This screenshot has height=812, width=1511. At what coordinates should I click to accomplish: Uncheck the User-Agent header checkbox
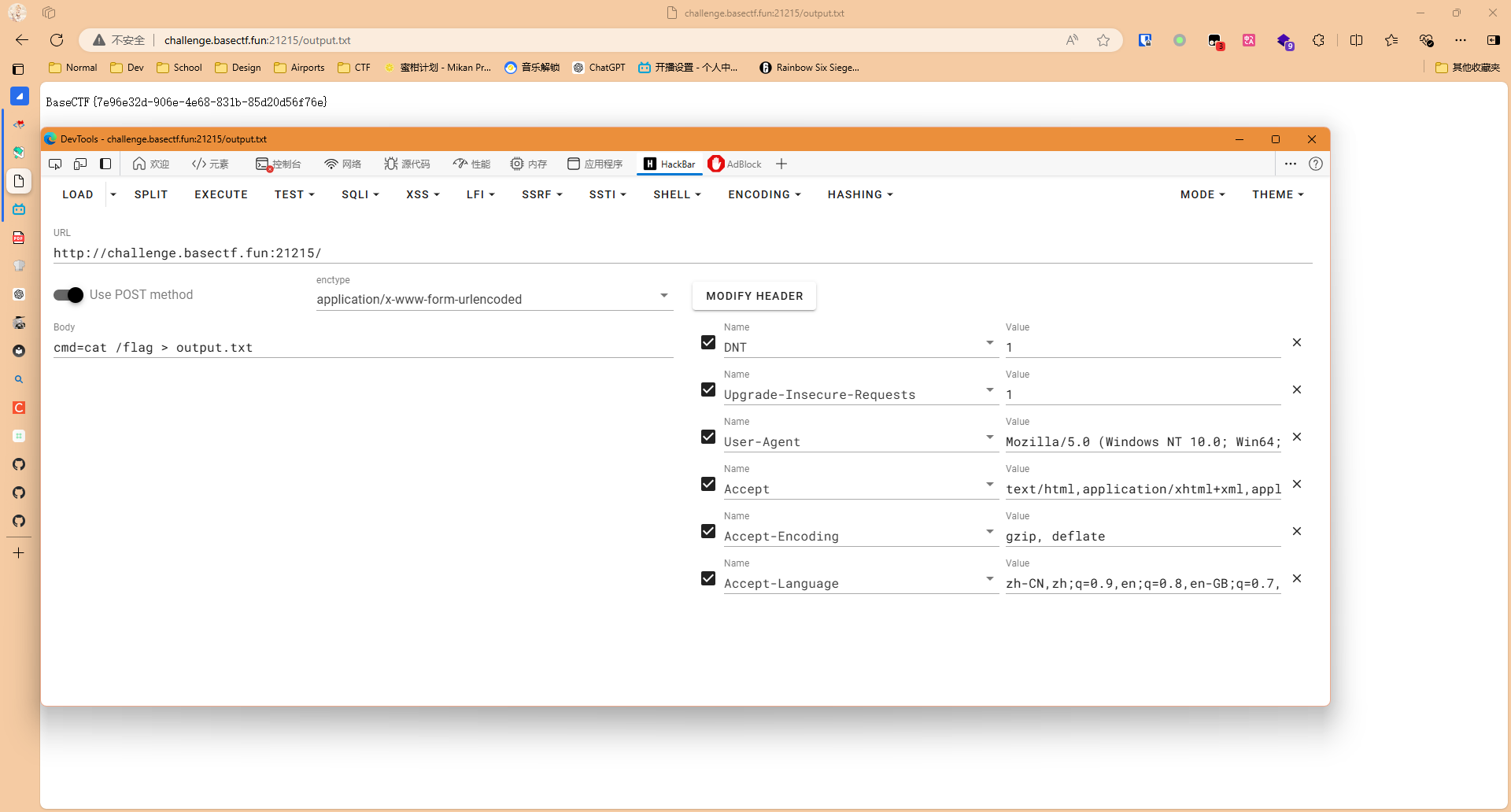(x=708, y=437)
